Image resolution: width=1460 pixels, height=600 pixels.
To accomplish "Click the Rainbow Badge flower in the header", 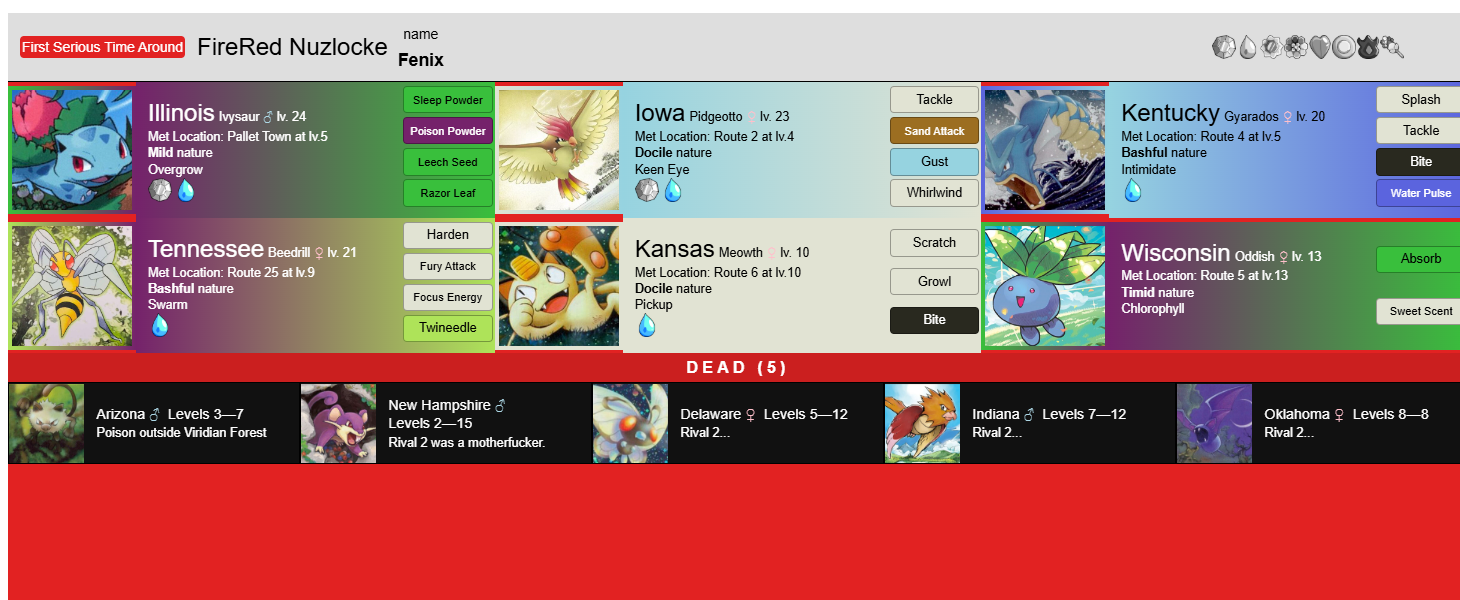I will pos(1296,47).
